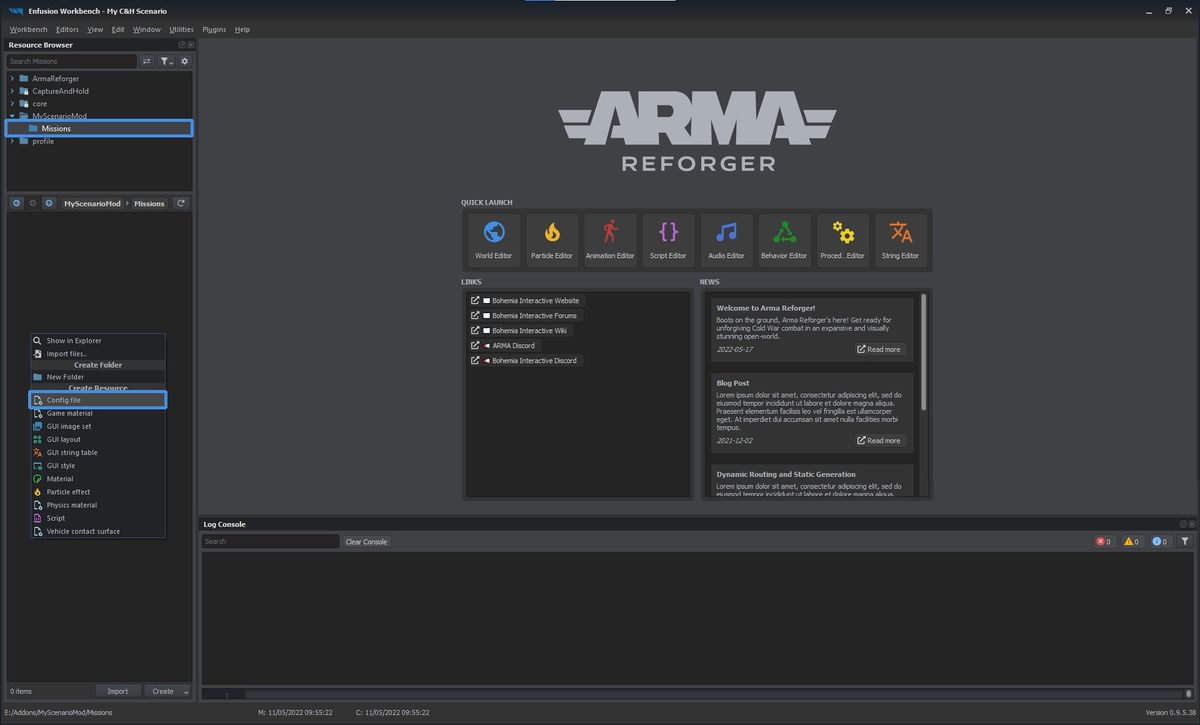Image resolution: width=1200 pixels, height=725 pixels.
Task: Expand the ArmaReforger folder
Action: [11, 78]
